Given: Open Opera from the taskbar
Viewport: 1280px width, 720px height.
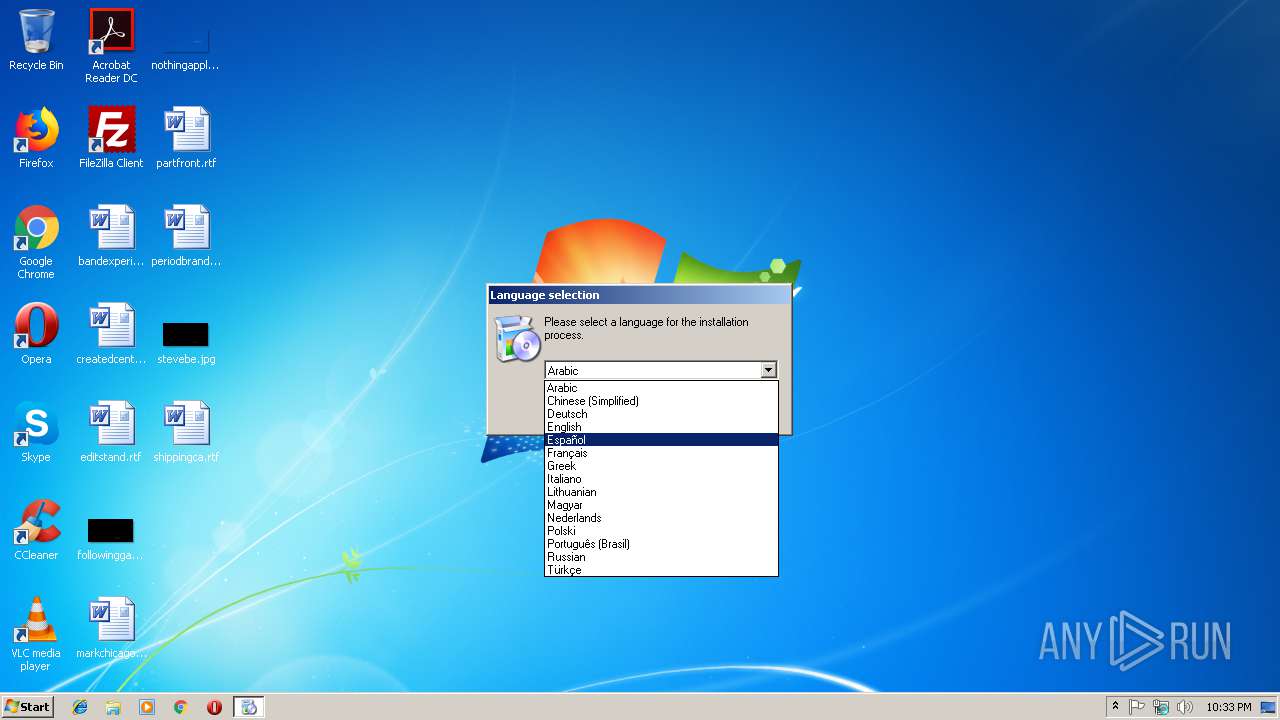Looking at the screenshot, I should pos(214,707).
